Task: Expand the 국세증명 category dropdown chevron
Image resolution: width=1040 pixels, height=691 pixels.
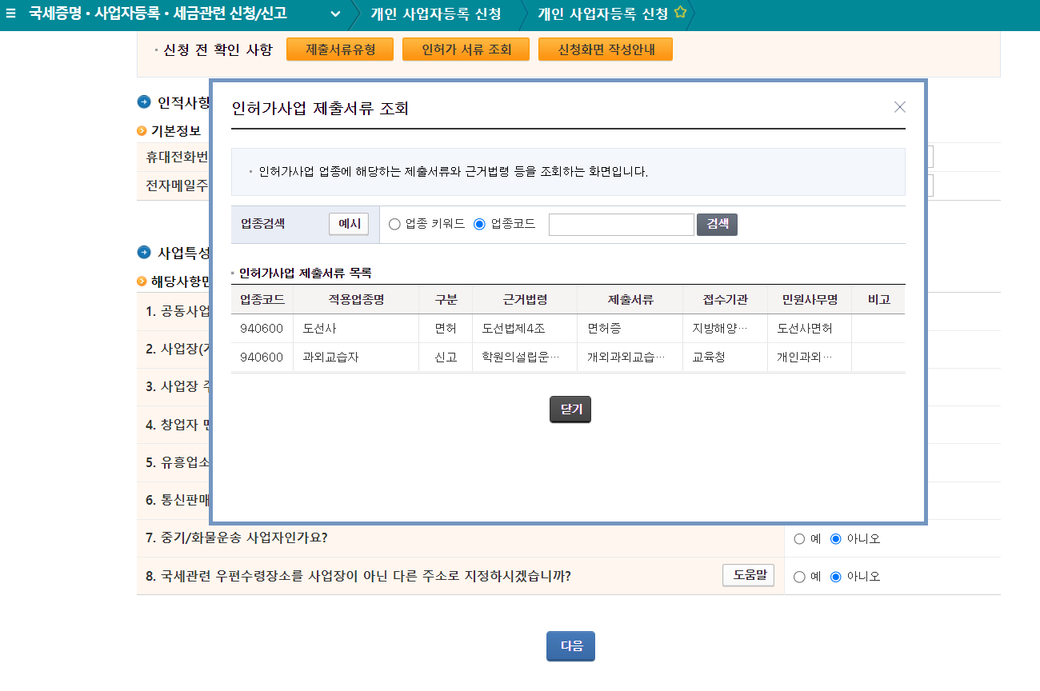Action: [x=335, y=15]
